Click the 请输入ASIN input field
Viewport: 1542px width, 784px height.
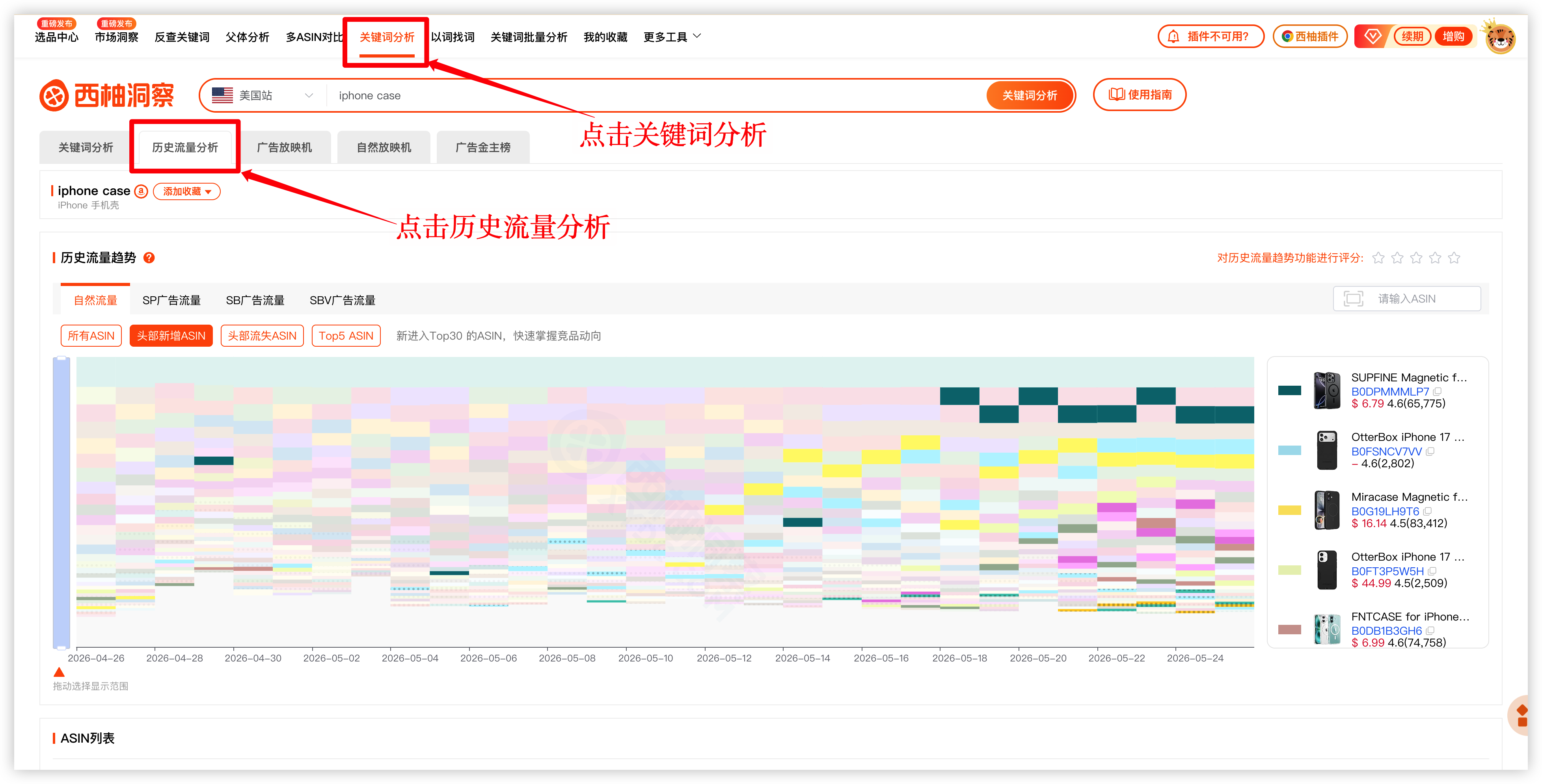pos(1407,299)
